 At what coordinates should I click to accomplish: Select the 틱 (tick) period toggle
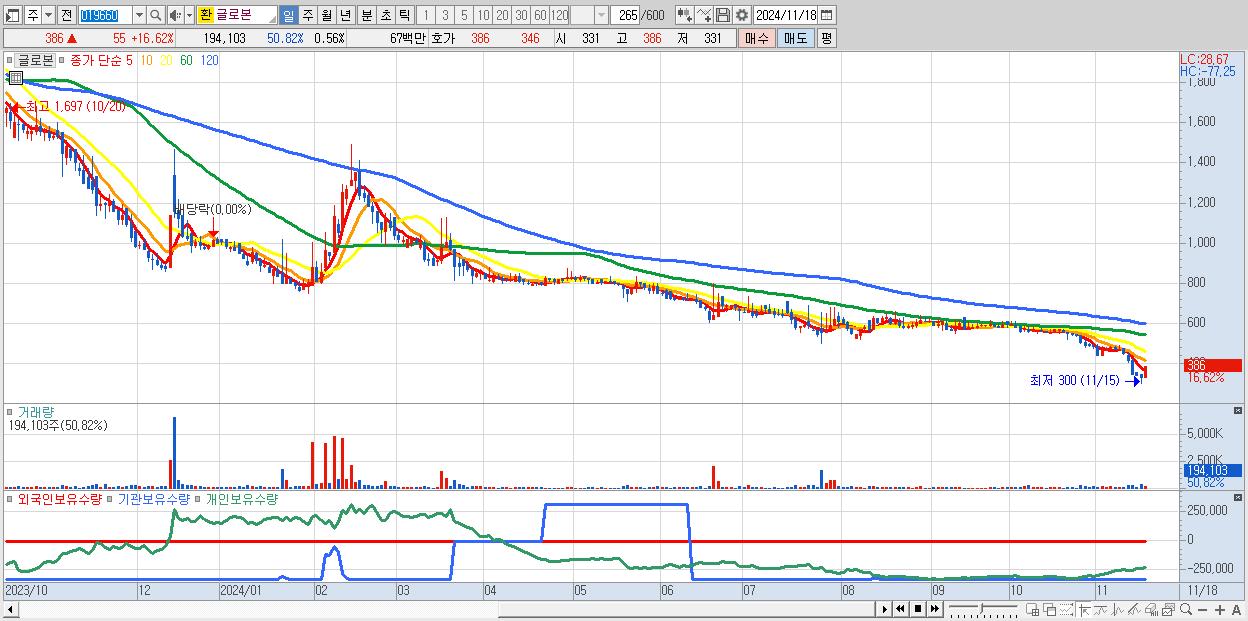[404, 15]
